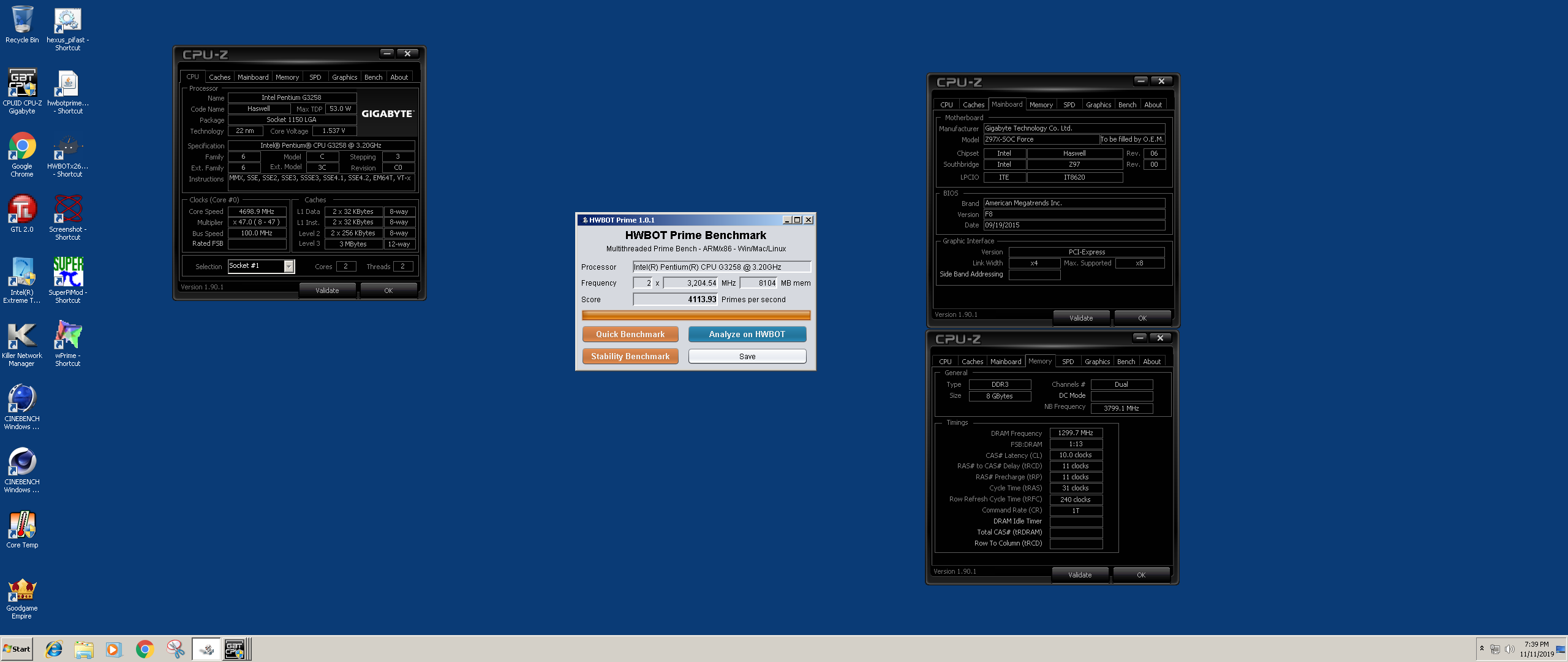Click BIOS Date value 09/19/2015

coord(1074,225)
